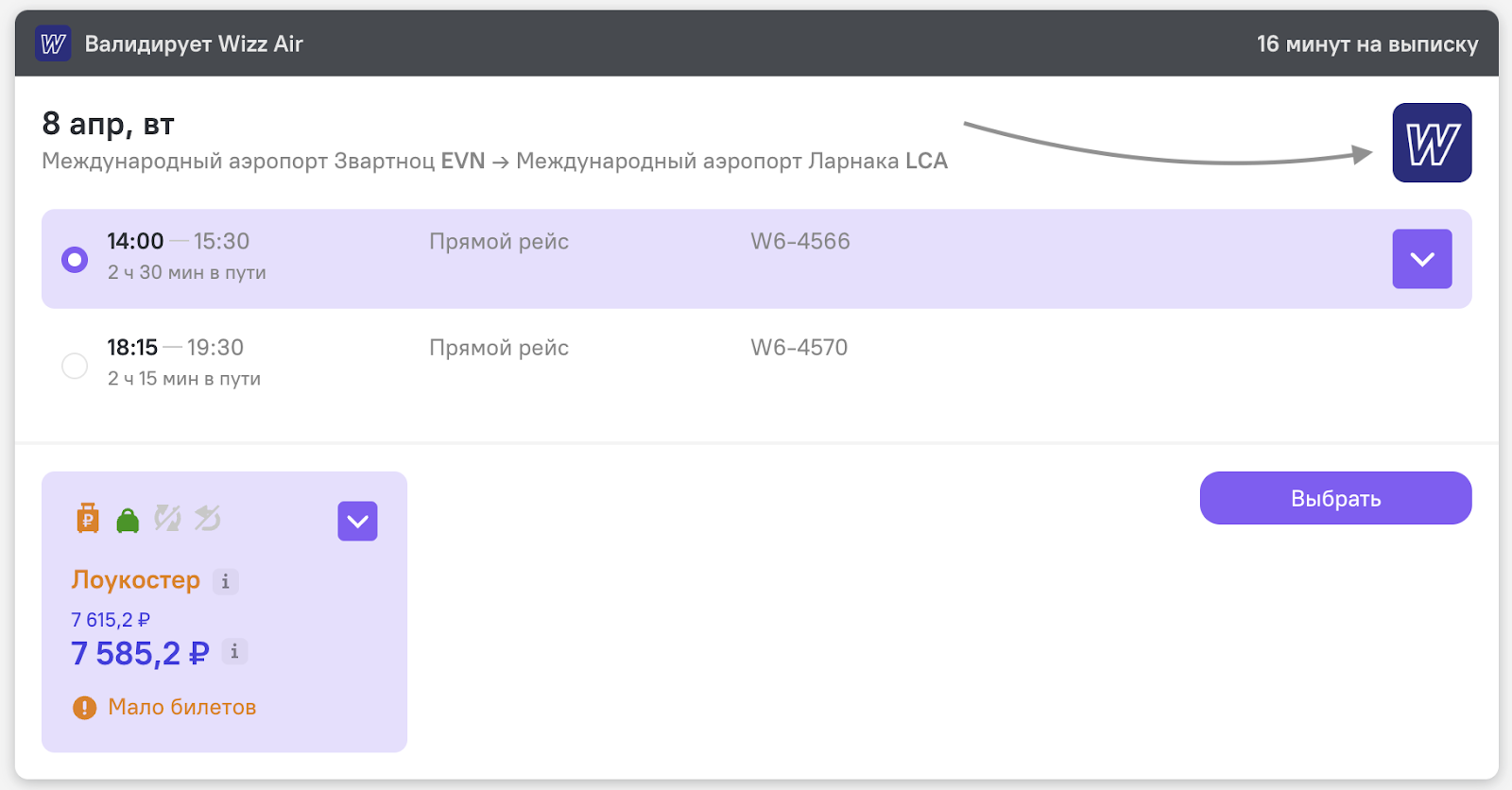Click the Валидирует Wizz Air header label
Image resolution: width=1512 pixels, height=790 pixels.
pyautogui.click(x=194, y=44)
